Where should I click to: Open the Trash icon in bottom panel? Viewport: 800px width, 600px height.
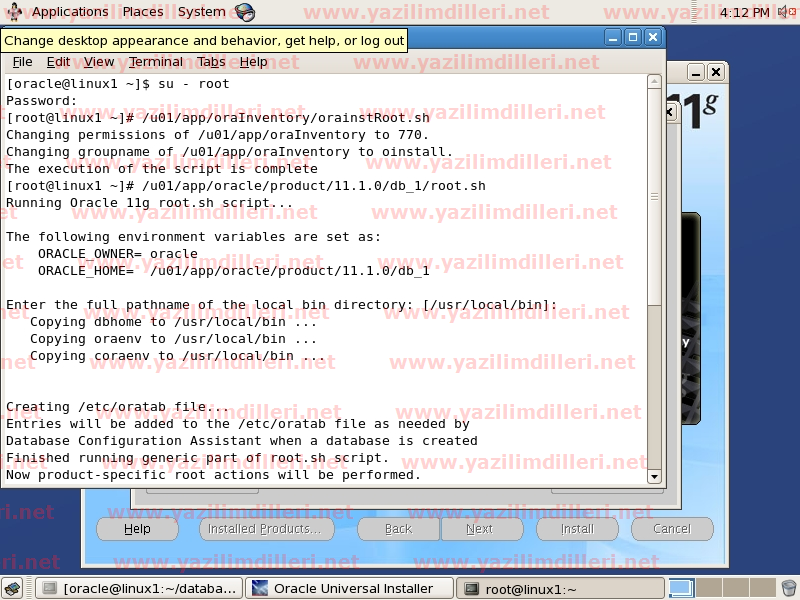pos(788,588)
